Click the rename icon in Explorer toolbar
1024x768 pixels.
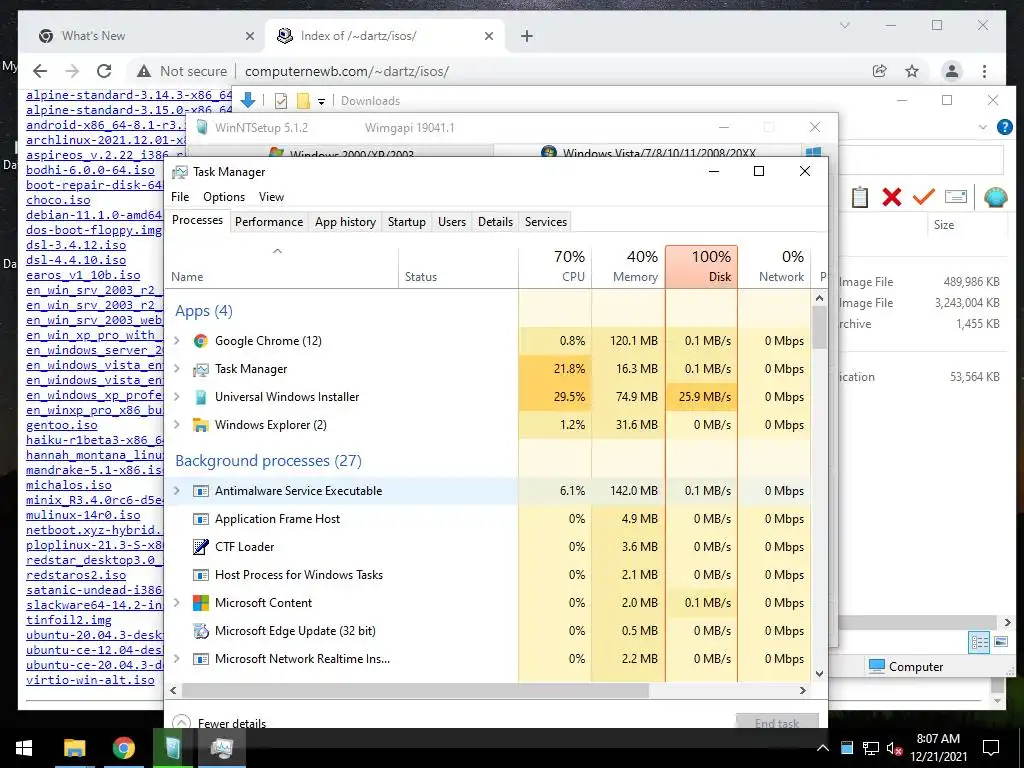tap(955, 197)
